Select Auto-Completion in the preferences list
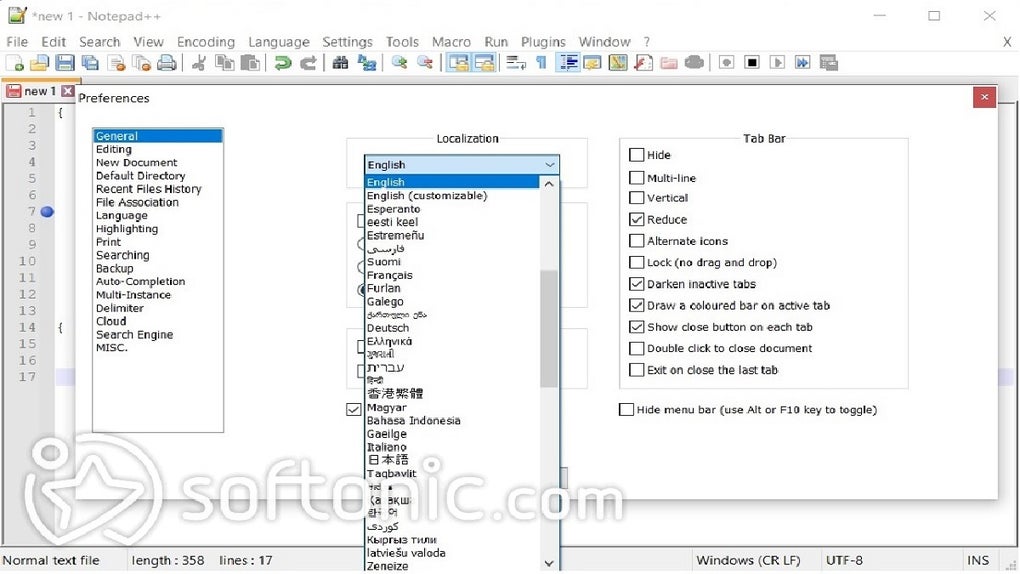This screenshot has width=1020, height=574. tap(157, 281)
